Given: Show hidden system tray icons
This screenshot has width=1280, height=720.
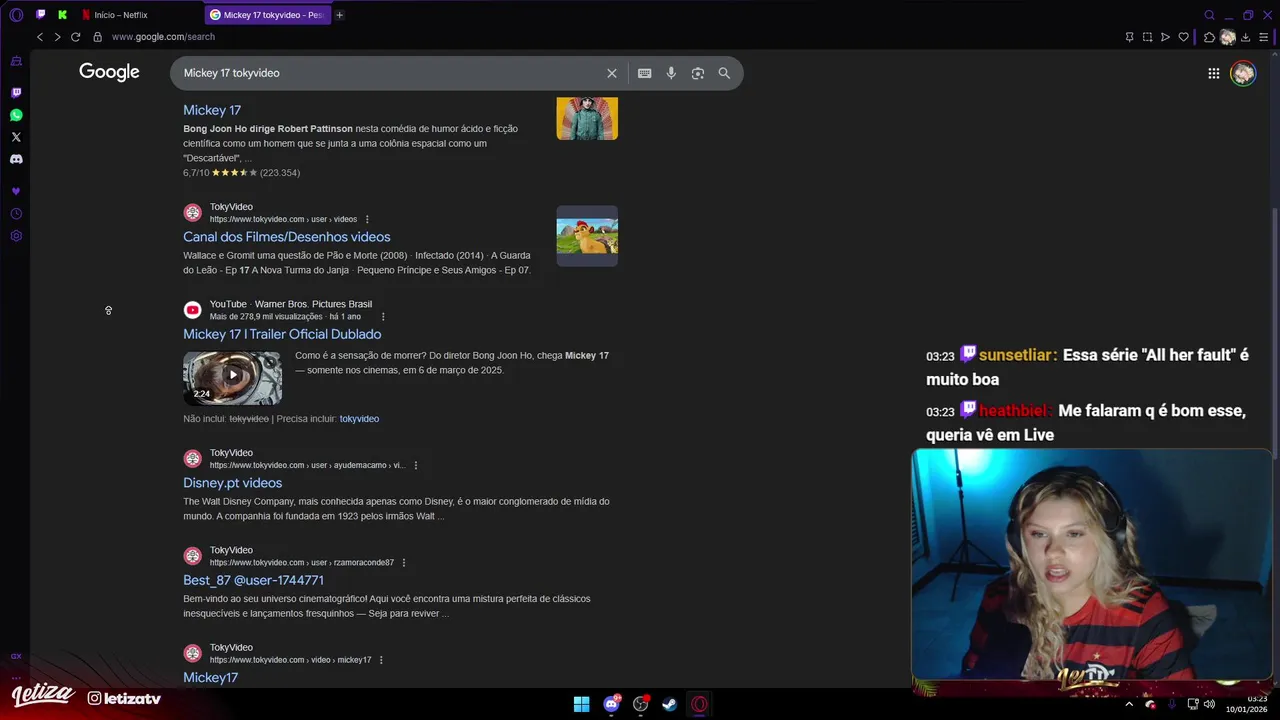Looking at the screenshot, I should coord(1129,704).
